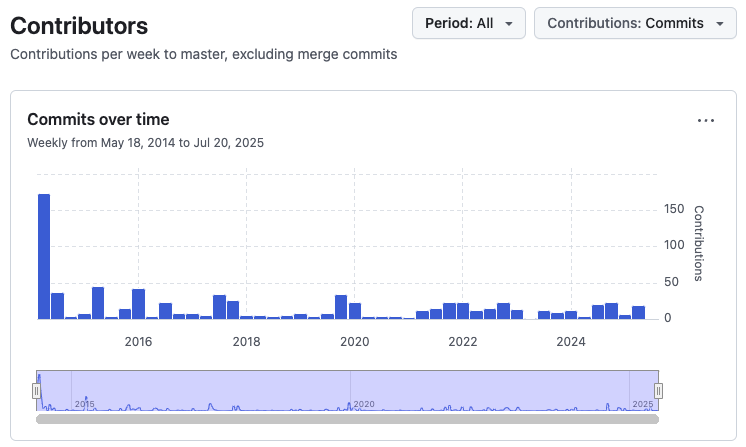Click the Contributions y-axis title
The width and height of the screenshot is (746, 447).
point(699,243)
